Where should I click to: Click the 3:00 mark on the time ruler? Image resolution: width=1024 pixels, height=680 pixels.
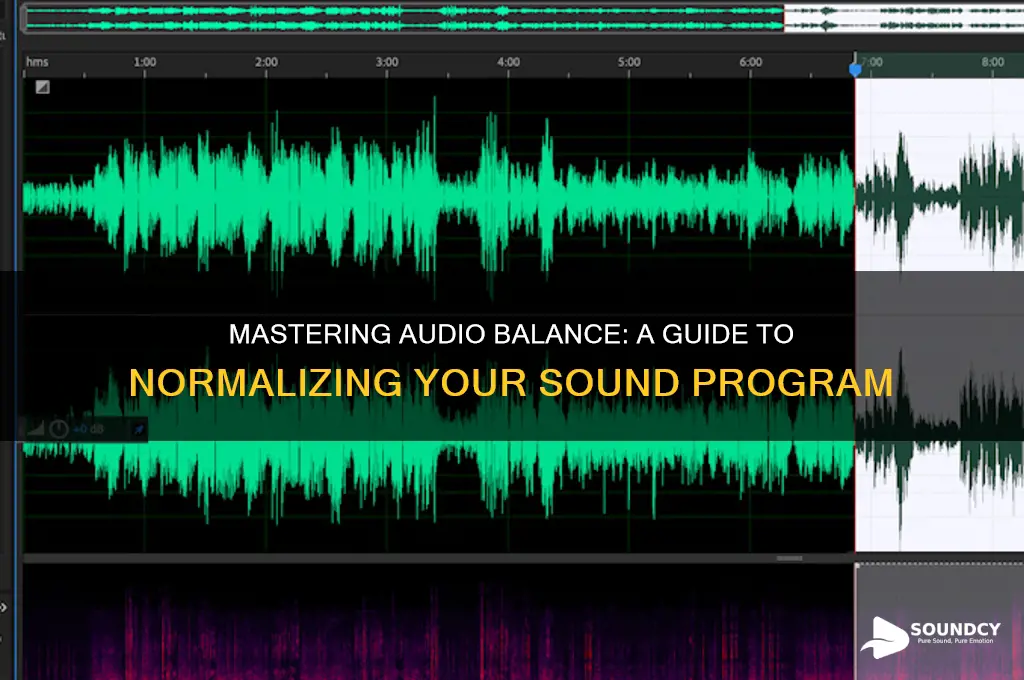[387, 62]
